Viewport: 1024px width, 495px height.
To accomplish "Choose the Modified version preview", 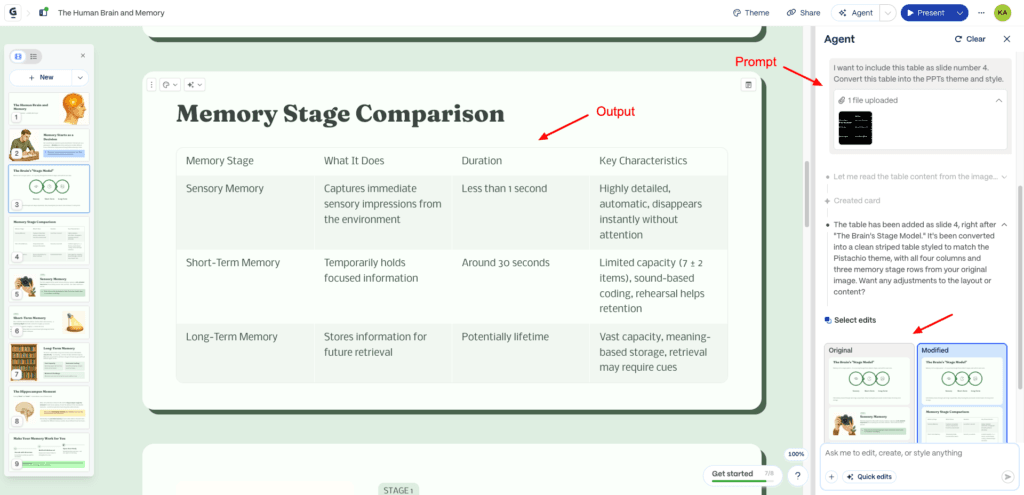I will tap(962, 391).
